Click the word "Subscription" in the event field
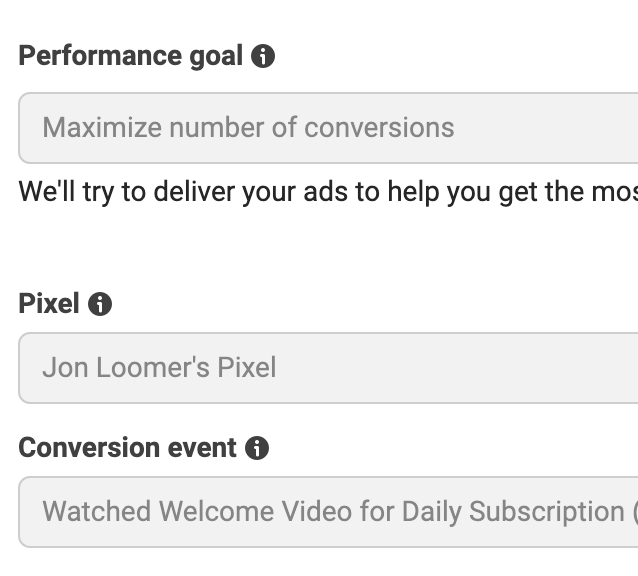This screenshot has height=576, width=638. [547, 513]
